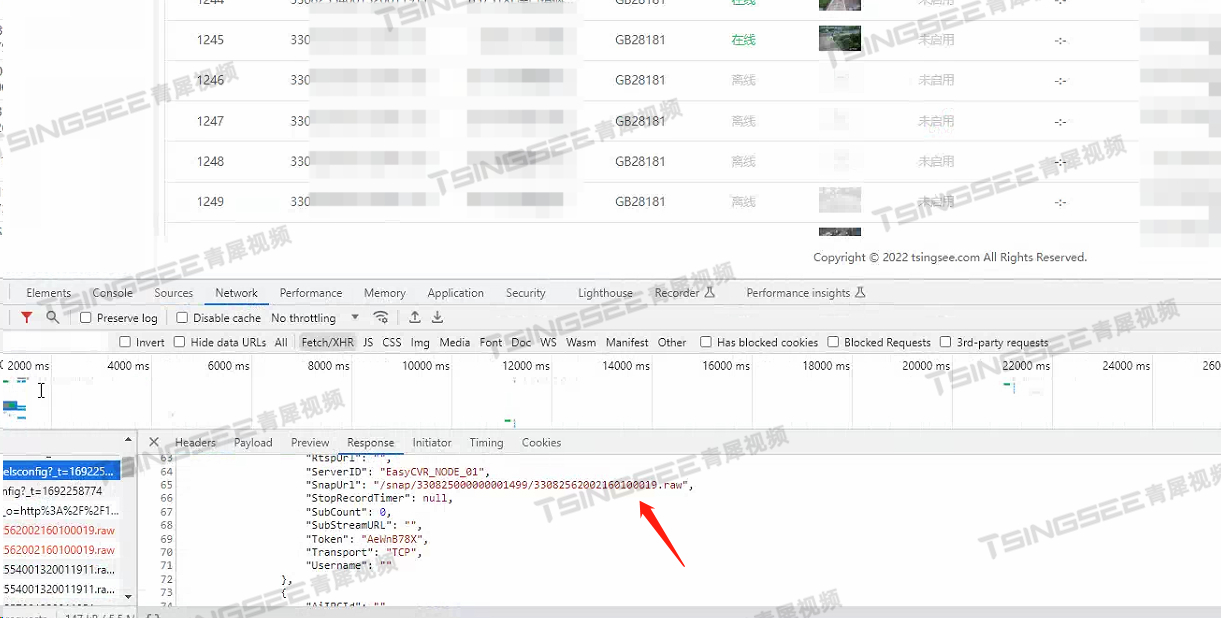Select the _o=http%3A%2F%2F1 request
This screenshot has width=1221, height=618.
(x=60, y=510)
